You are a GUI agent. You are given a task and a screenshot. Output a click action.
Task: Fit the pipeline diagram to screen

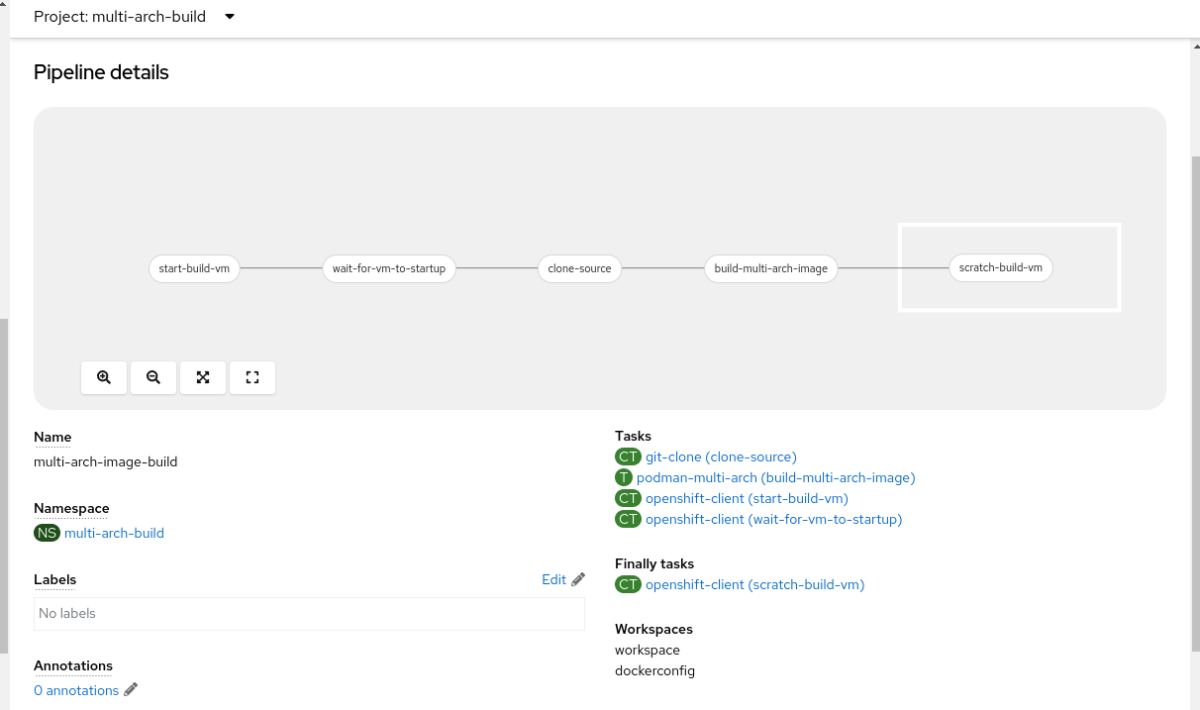[x=203, y=377]
